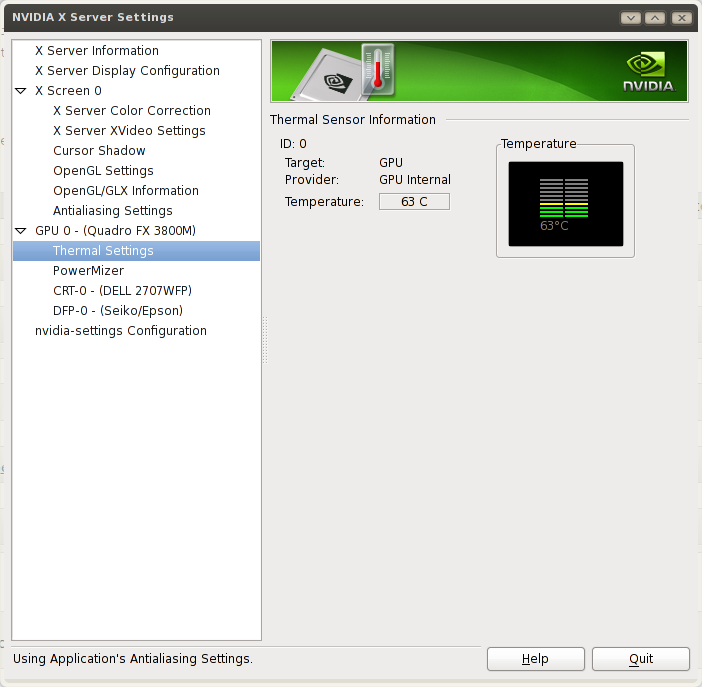Image resolution: width=702 pixels, height=687 pixels.
Task: Open X Server XVideo Settings
Action: click(x=129, y=131)
